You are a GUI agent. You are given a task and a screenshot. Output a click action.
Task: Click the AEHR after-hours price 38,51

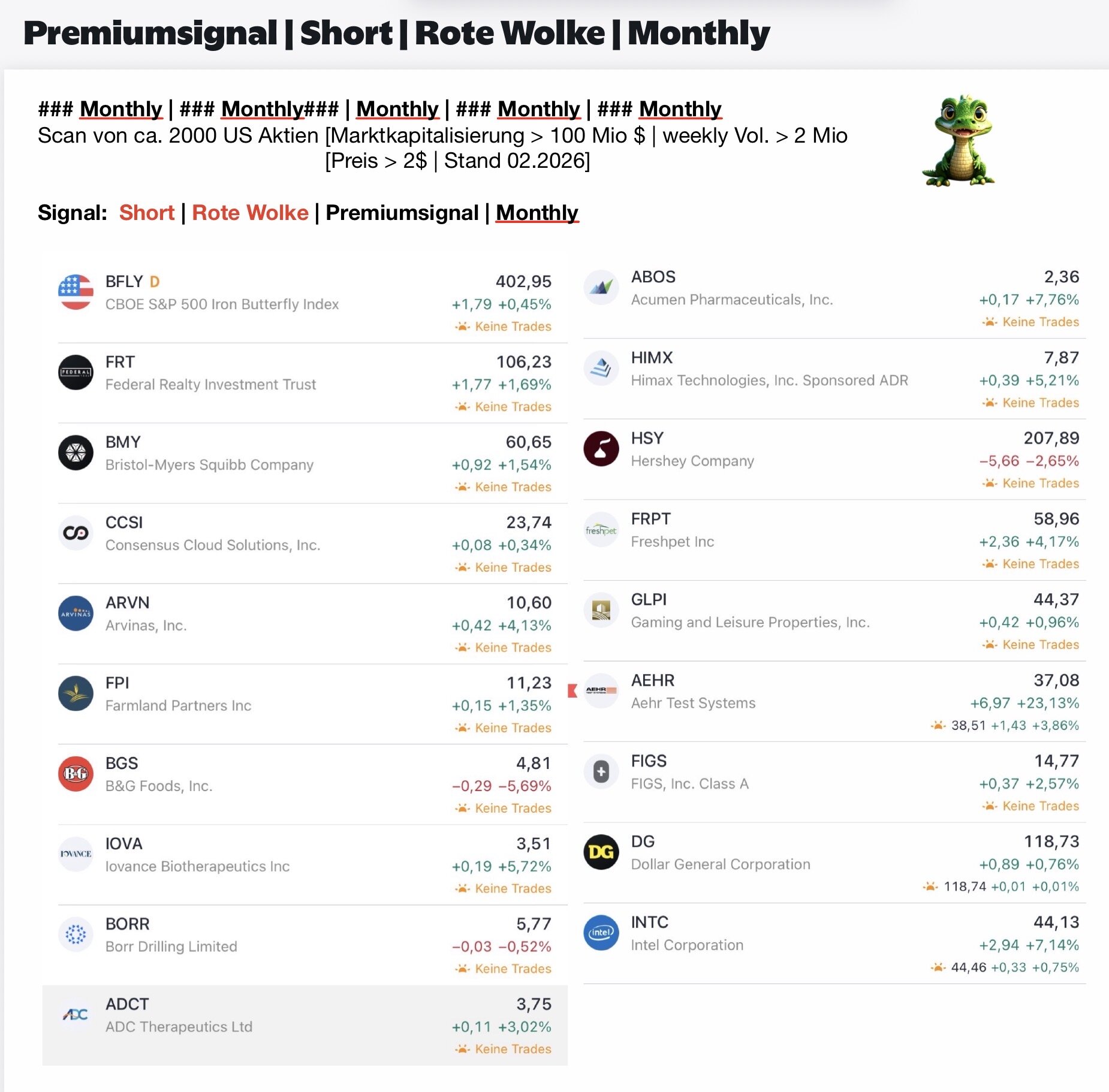point(968,726)
